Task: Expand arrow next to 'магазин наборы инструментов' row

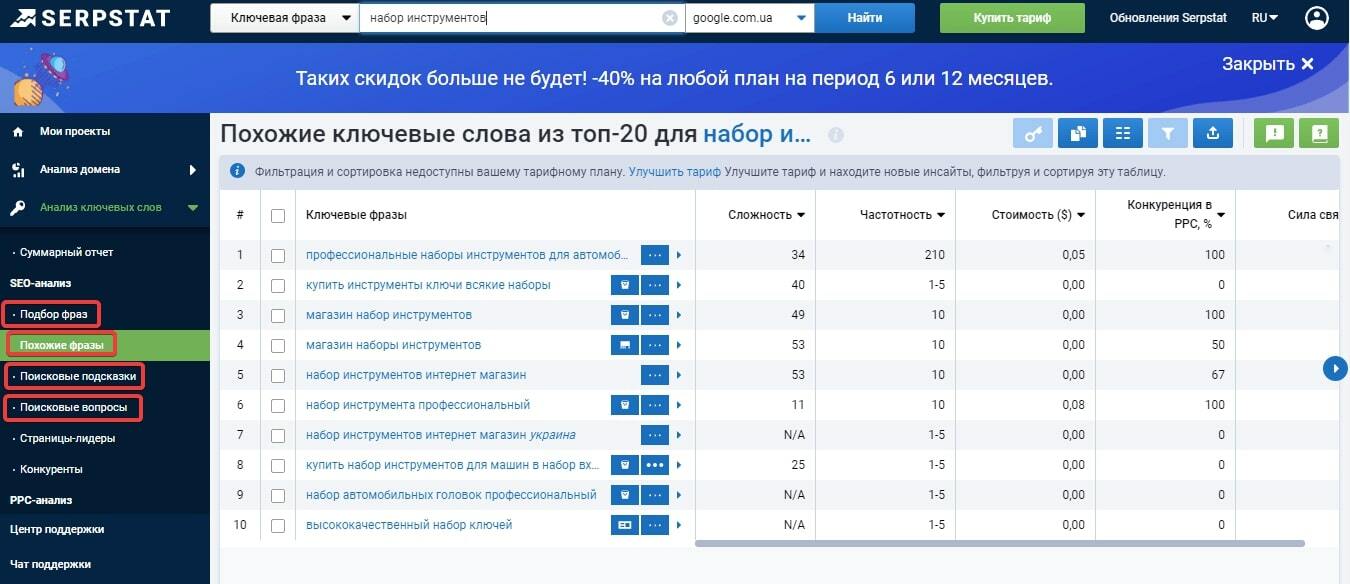Action: point(678,345)
